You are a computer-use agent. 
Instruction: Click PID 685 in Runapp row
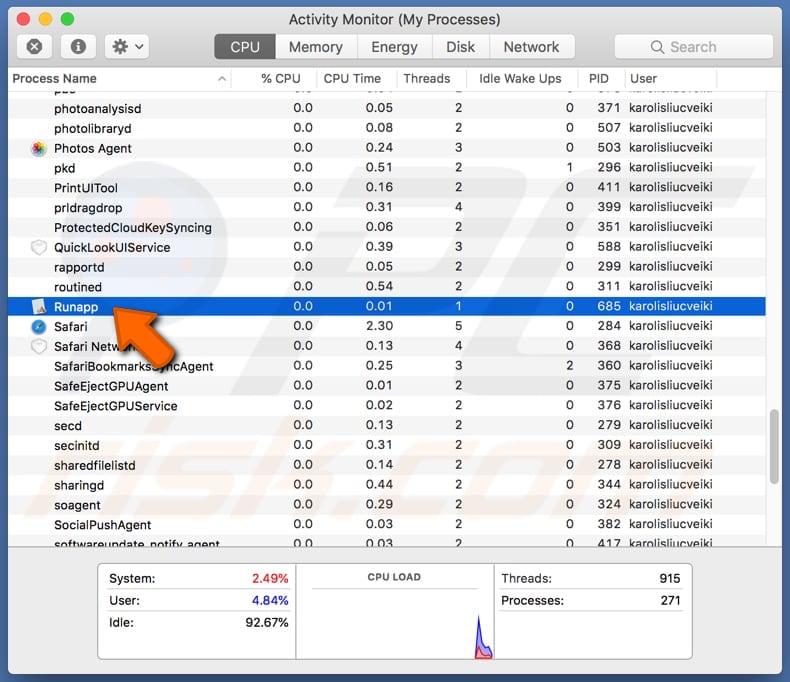pos(609,306)
